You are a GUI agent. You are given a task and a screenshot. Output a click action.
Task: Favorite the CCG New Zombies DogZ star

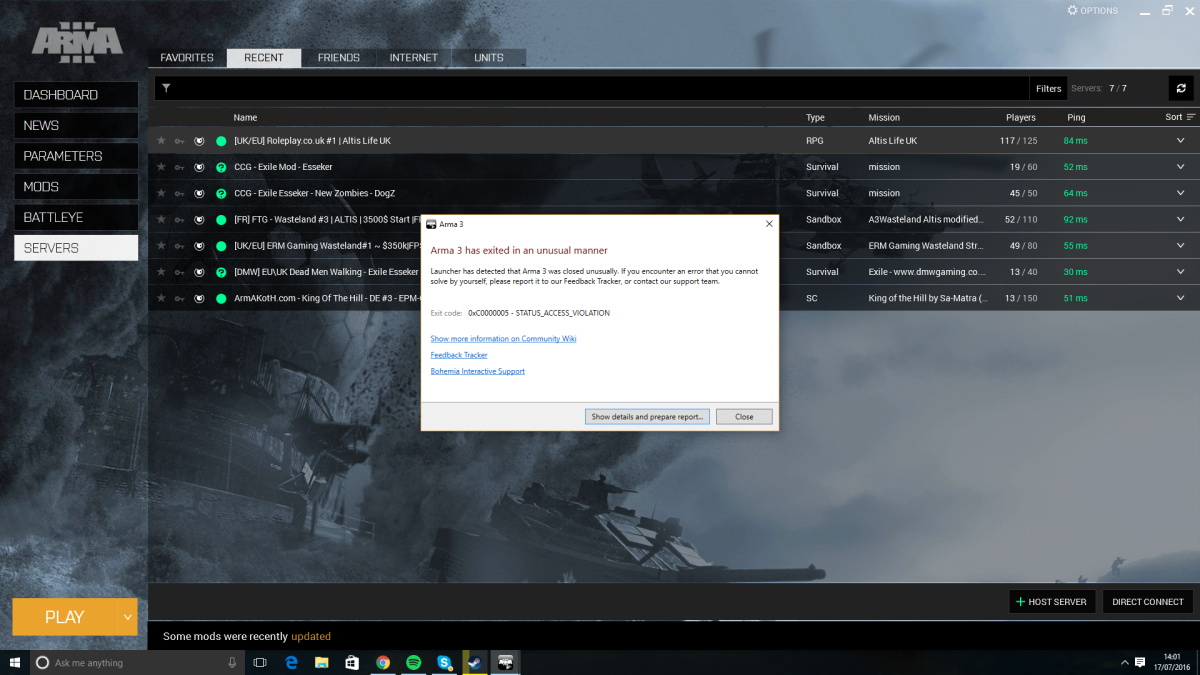[x=161, y=193]
